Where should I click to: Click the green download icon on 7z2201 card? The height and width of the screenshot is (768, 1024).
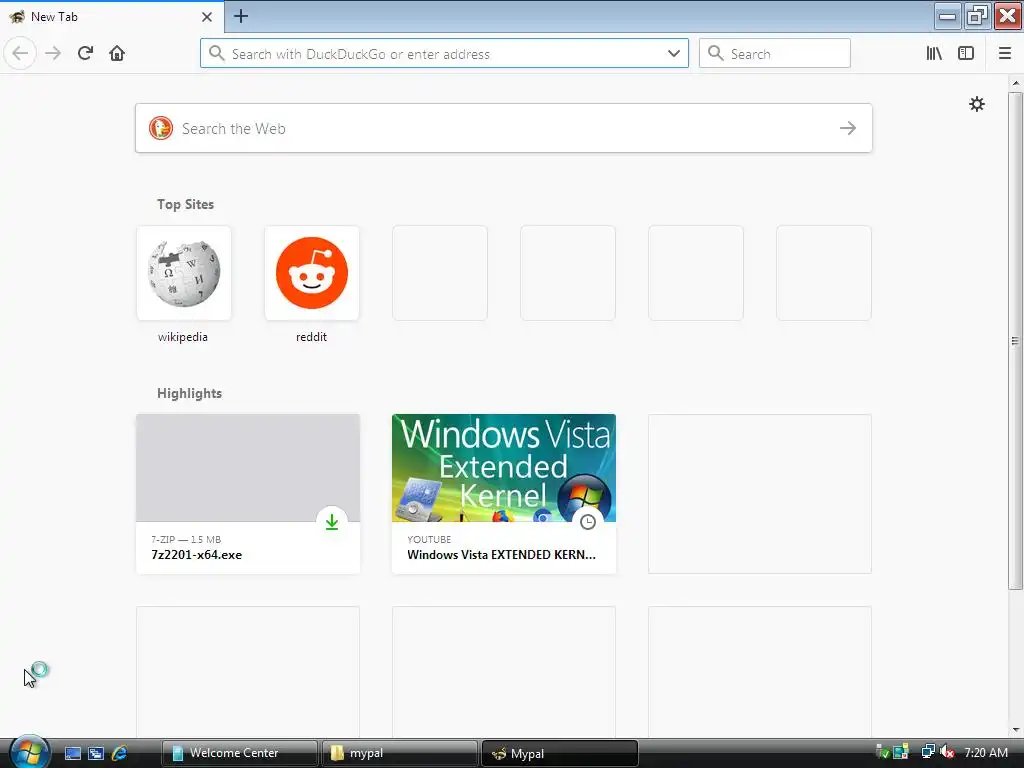point(332,522)
